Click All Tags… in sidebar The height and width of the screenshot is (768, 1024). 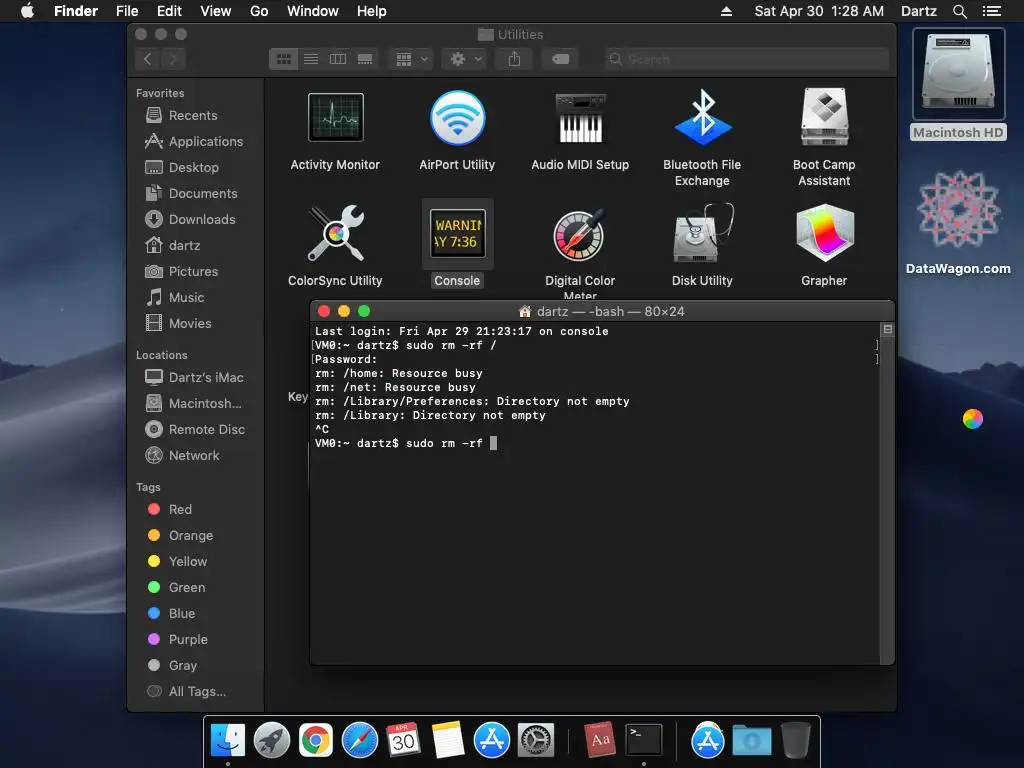pyautogui.click(x=195, y=692)
